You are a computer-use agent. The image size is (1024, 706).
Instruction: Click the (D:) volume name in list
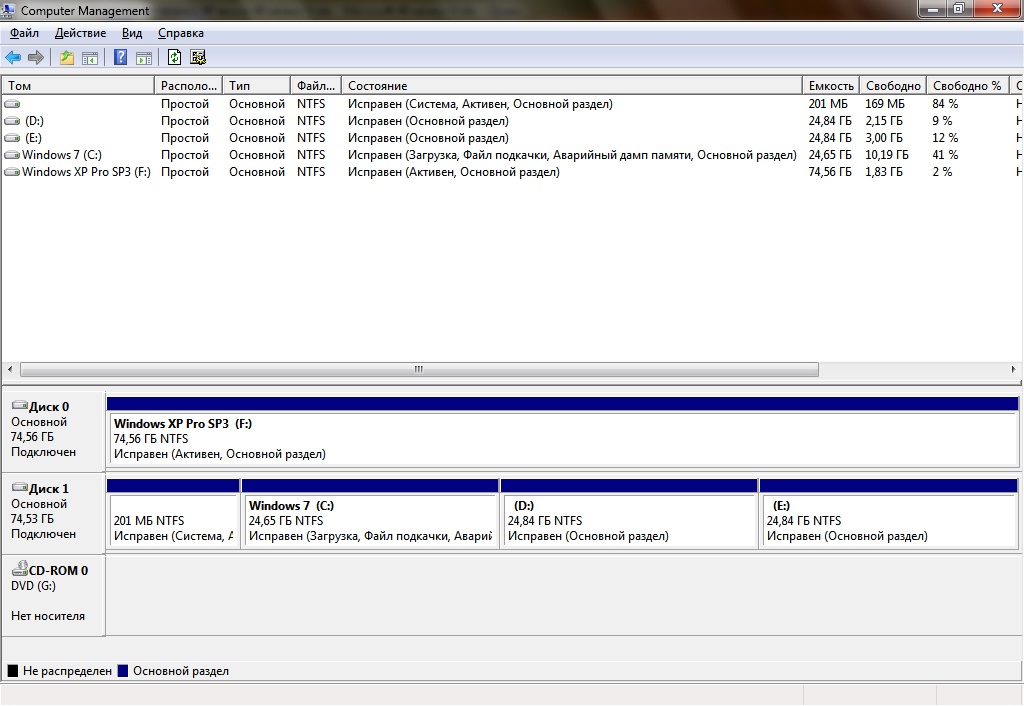point(35,121)
